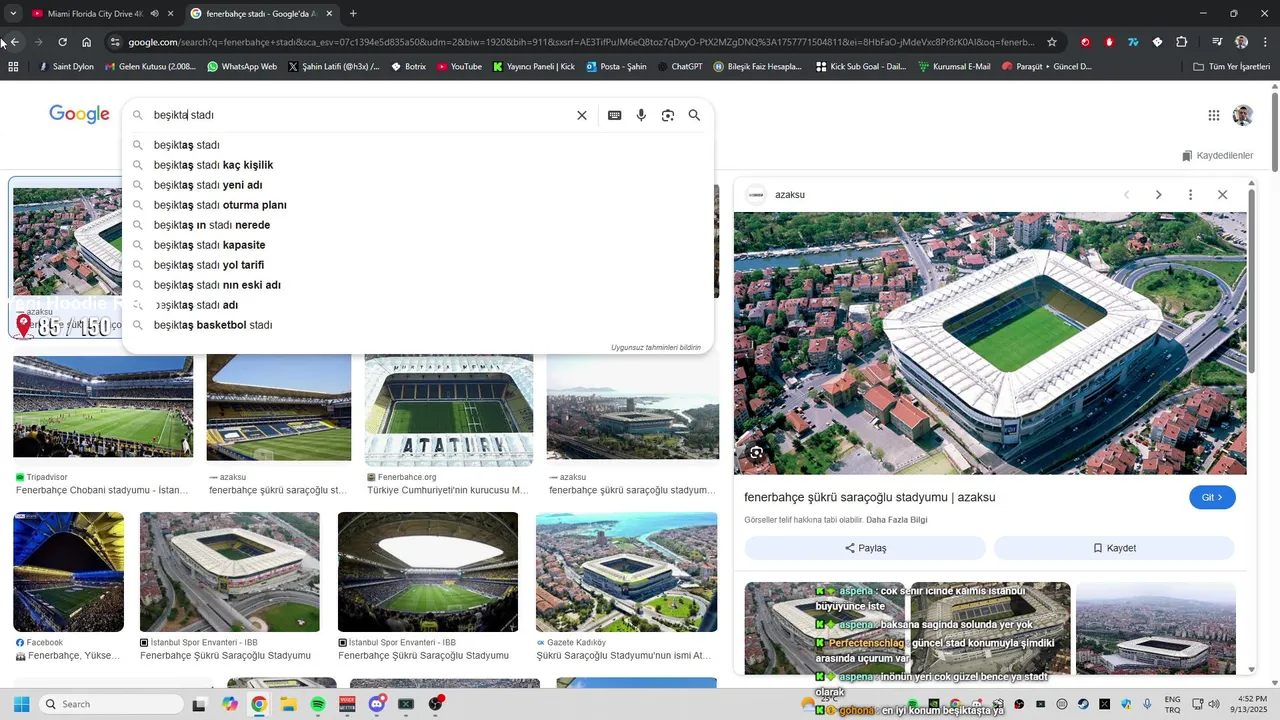Click the Lens icon on preview image
The width and height of the screenshot is (1280, 720).
pyautogui.click(x=756, y=453)
